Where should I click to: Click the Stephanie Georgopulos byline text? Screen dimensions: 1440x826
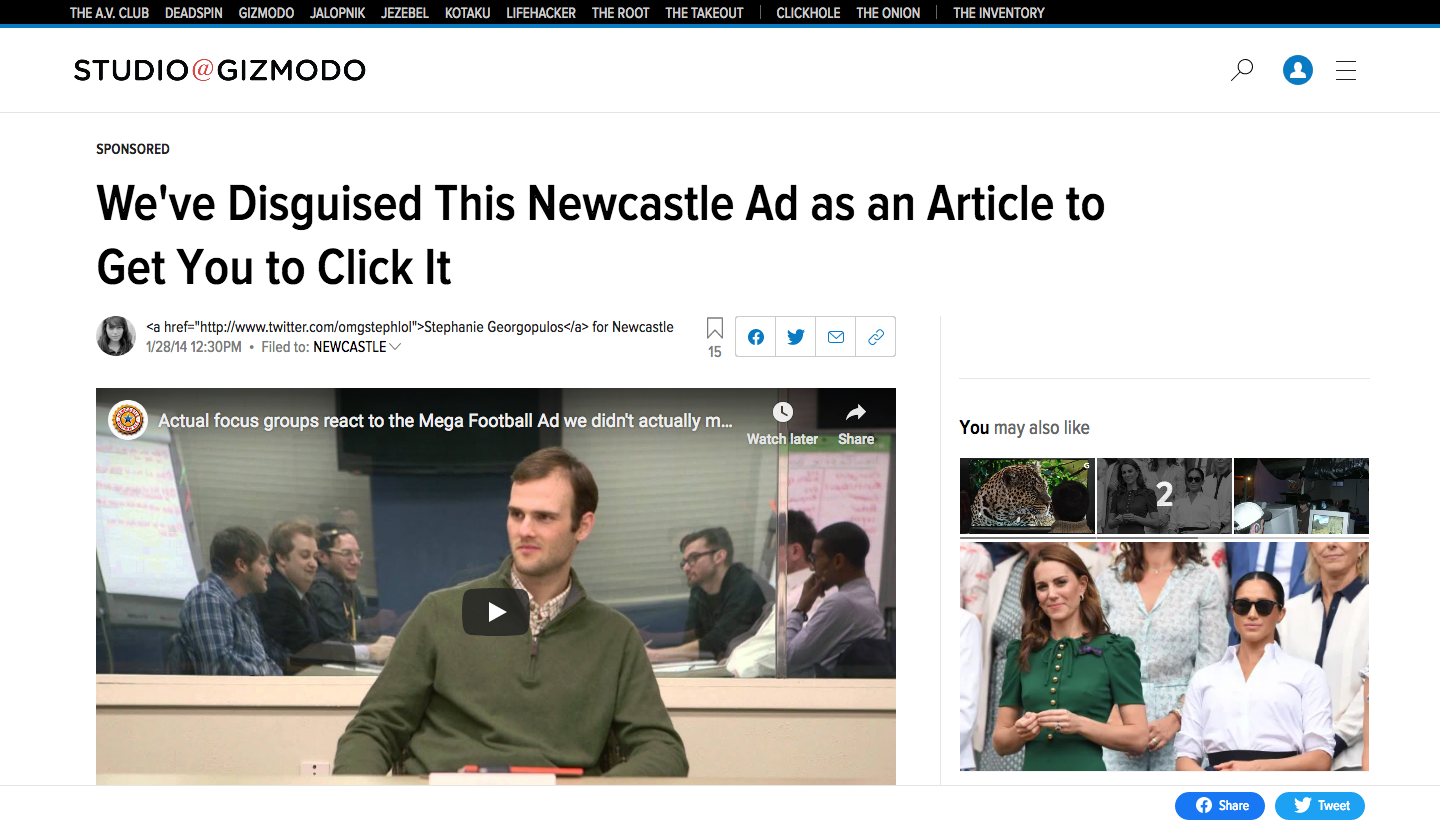(409, 327)
